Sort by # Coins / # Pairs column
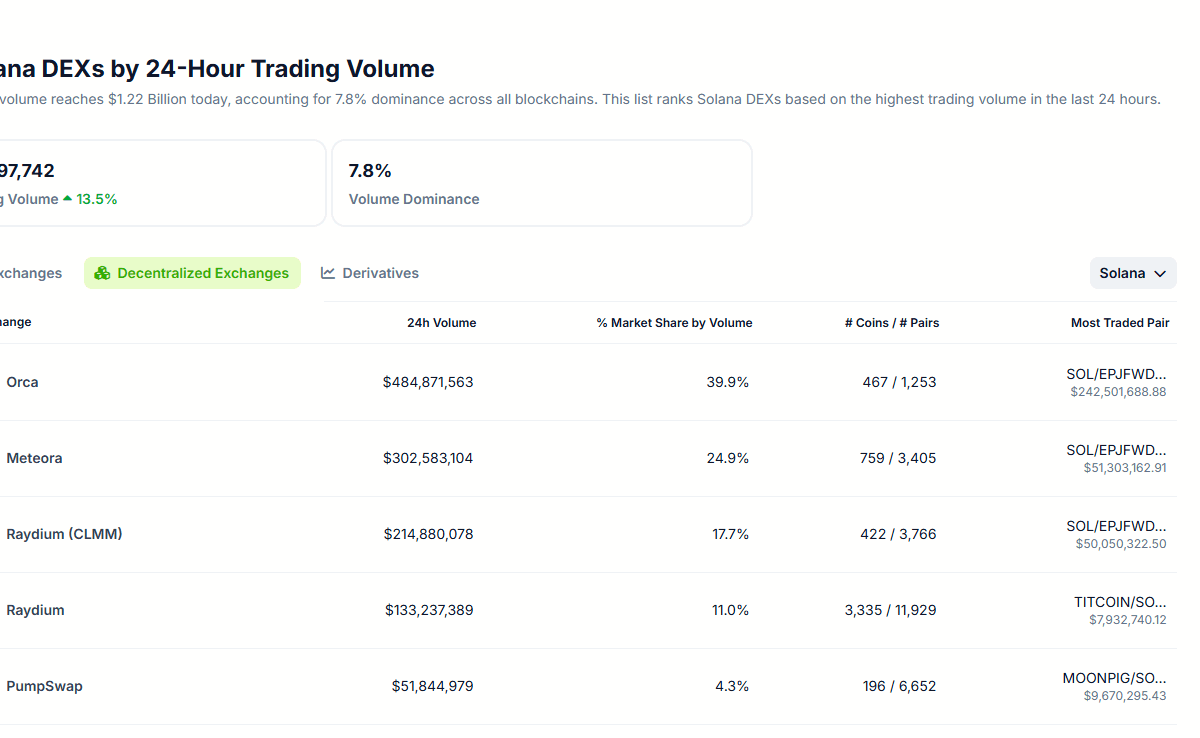Screen dimensions: 1200x738 coord(892,323)
